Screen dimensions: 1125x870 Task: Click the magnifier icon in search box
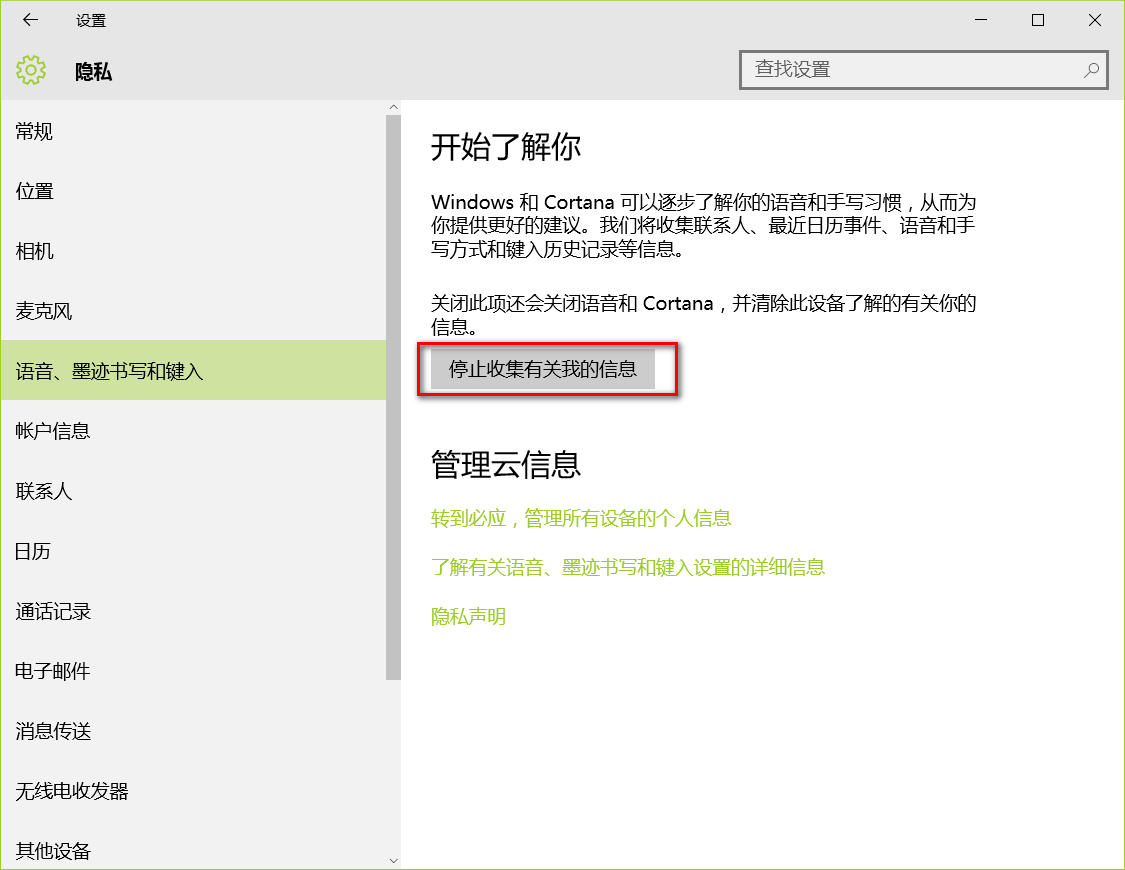pyautogui.click(x=1091, y=70)
